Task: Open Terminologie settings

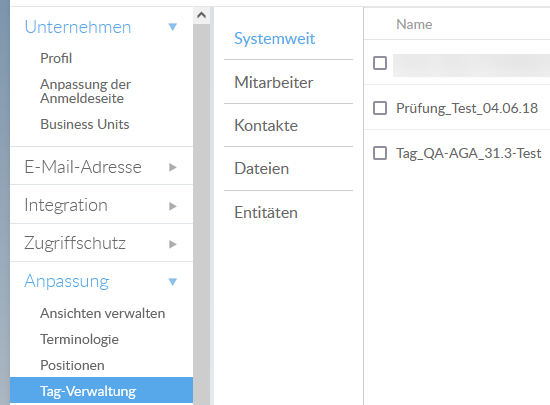Action: (80, 339)
